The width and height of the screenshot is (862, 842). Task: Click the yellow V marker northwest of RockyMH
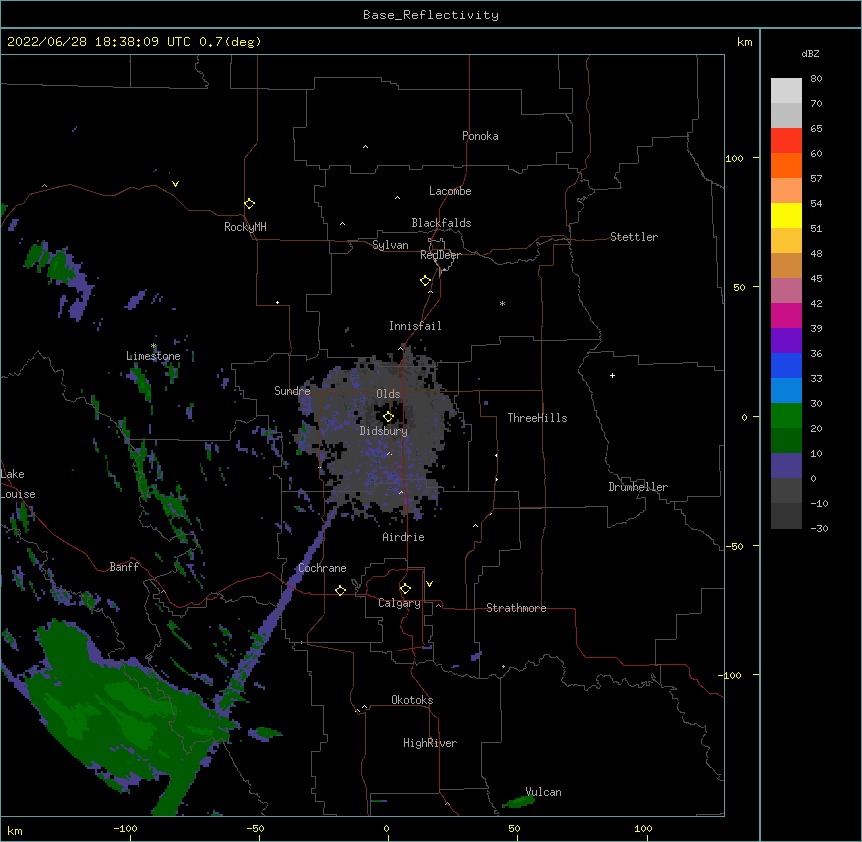(x=175, y=184)
